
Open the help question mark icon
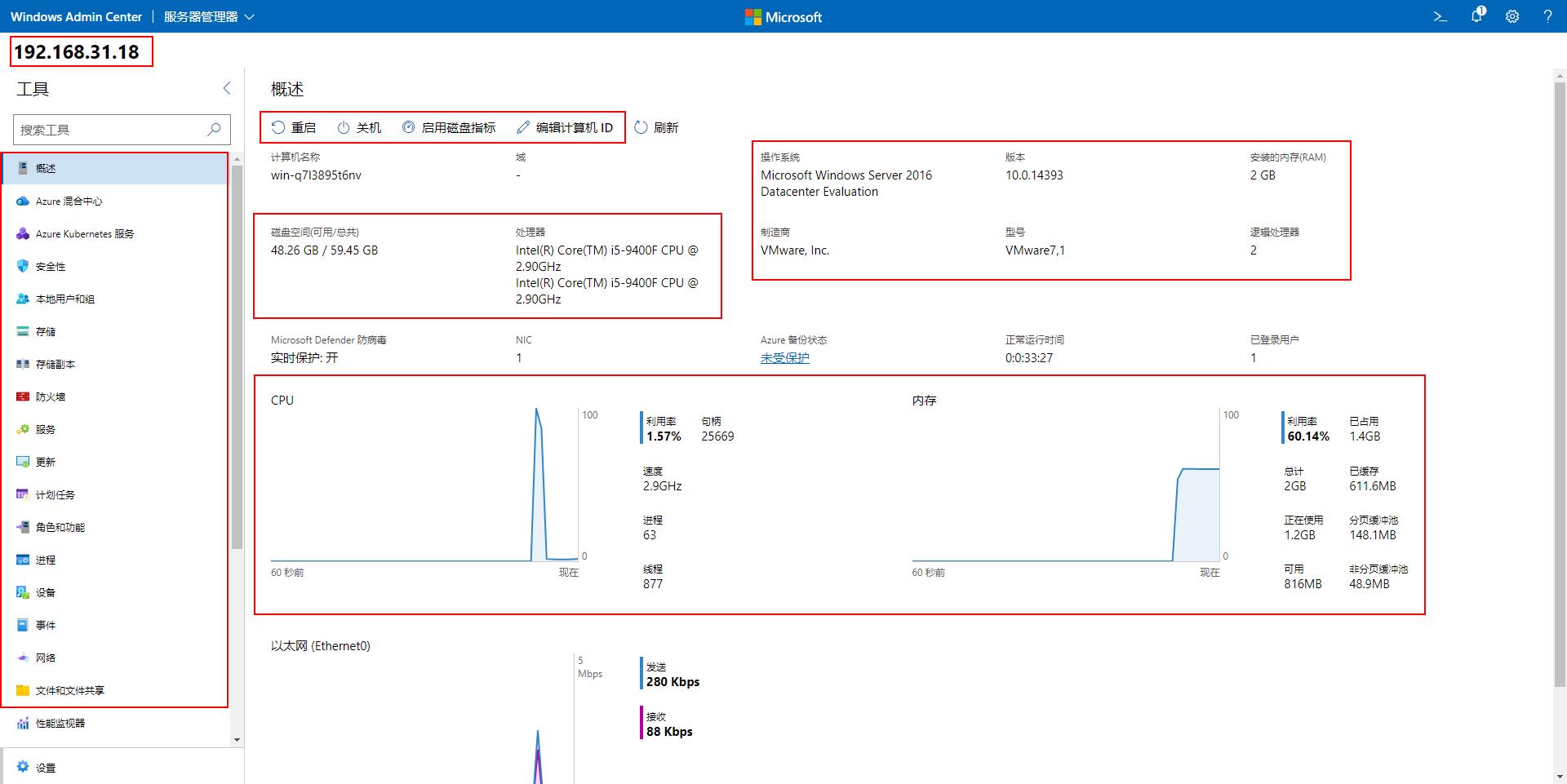(1547, 16)
